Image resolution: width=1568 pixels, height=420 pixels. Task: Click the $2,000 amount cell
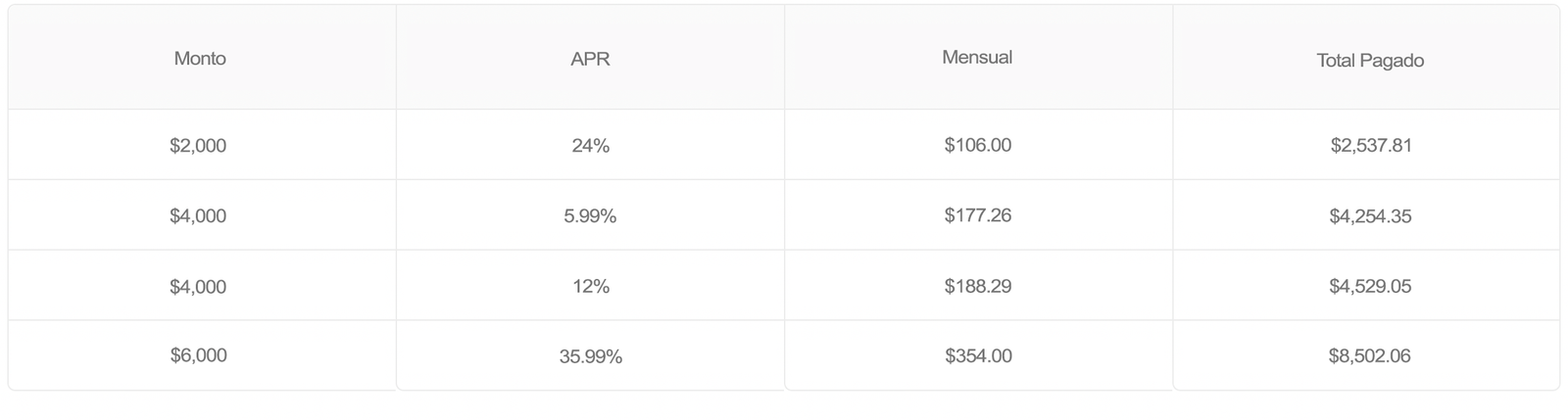click(198, 146)
